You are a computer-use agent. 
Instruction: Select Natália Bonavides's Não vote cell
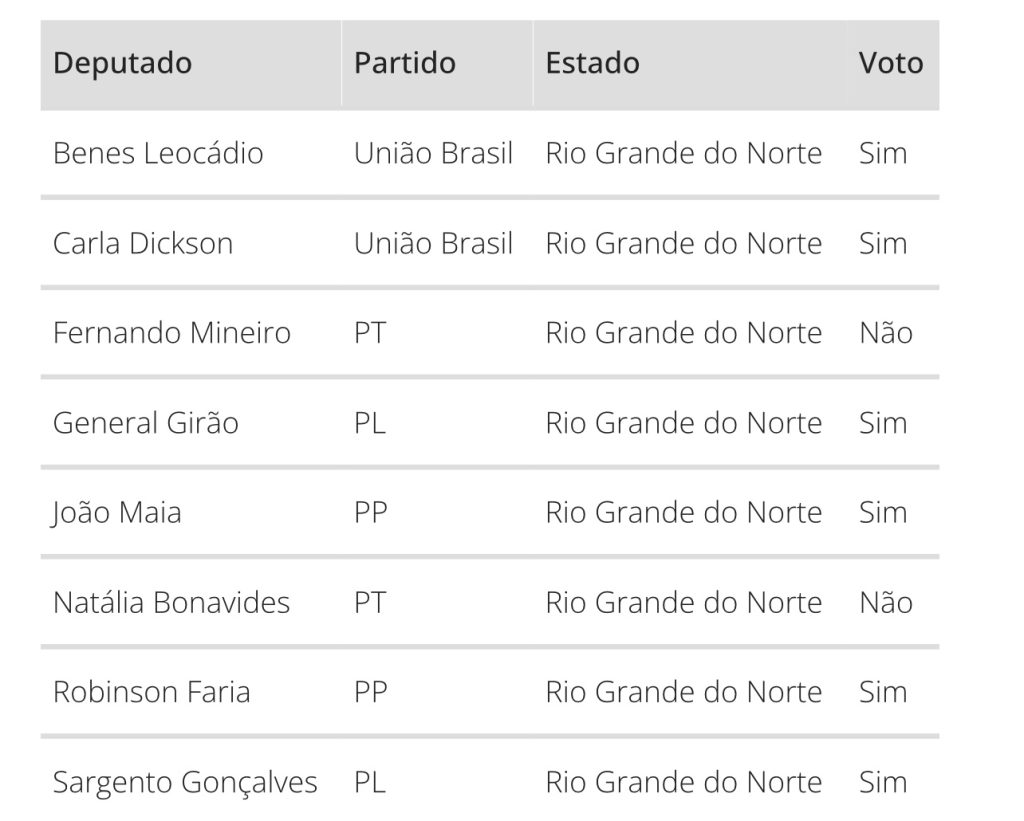click(886, 603)
